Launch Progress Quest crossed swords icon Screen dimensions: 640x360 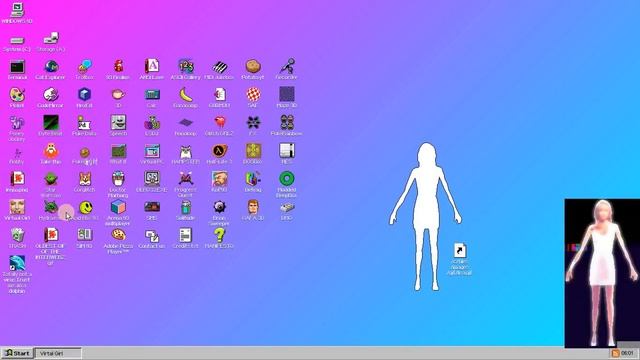point(186,179)
